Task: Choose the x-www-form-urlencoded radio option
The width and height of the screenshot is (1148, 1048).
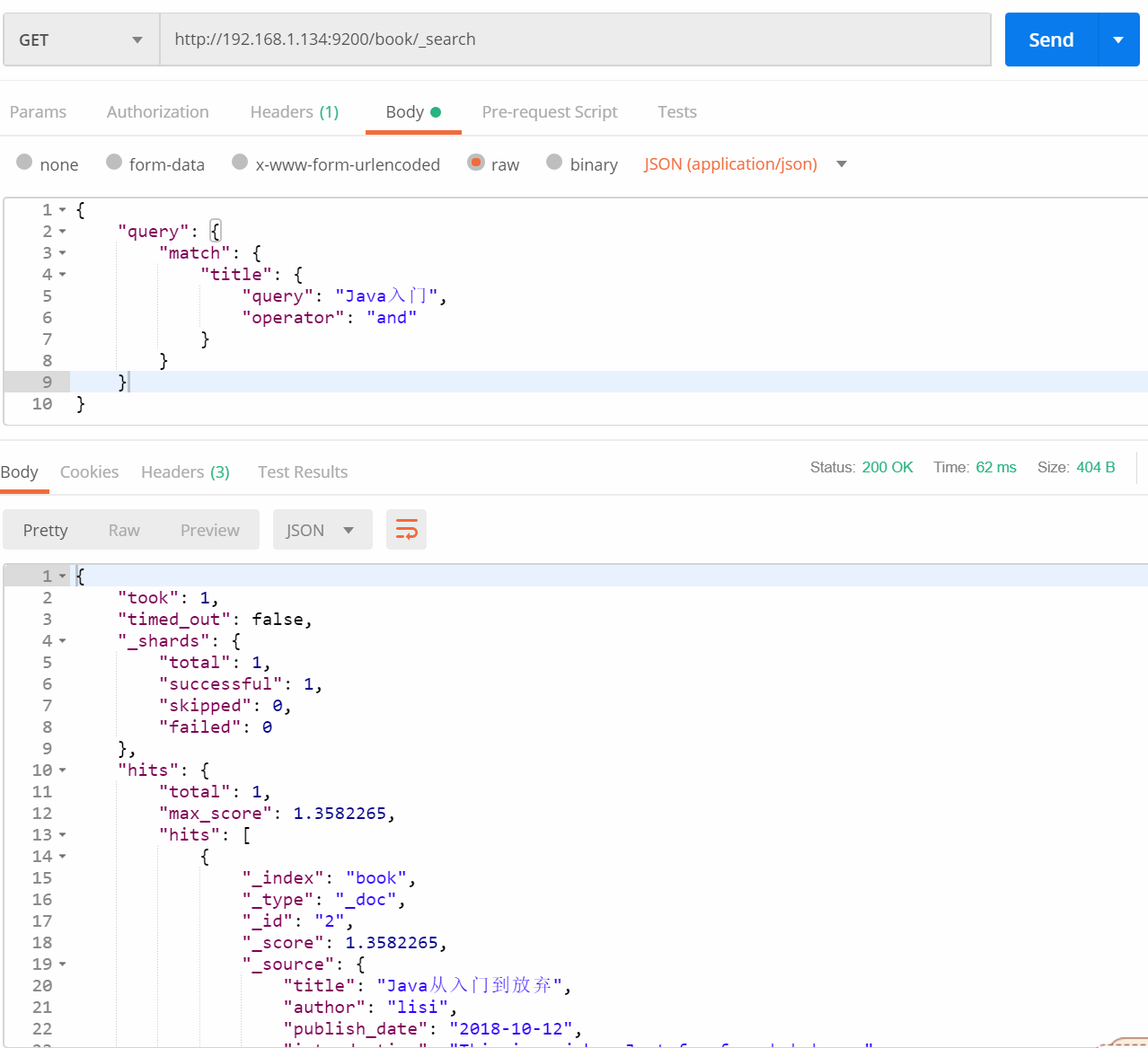Action: coord(240,163)
